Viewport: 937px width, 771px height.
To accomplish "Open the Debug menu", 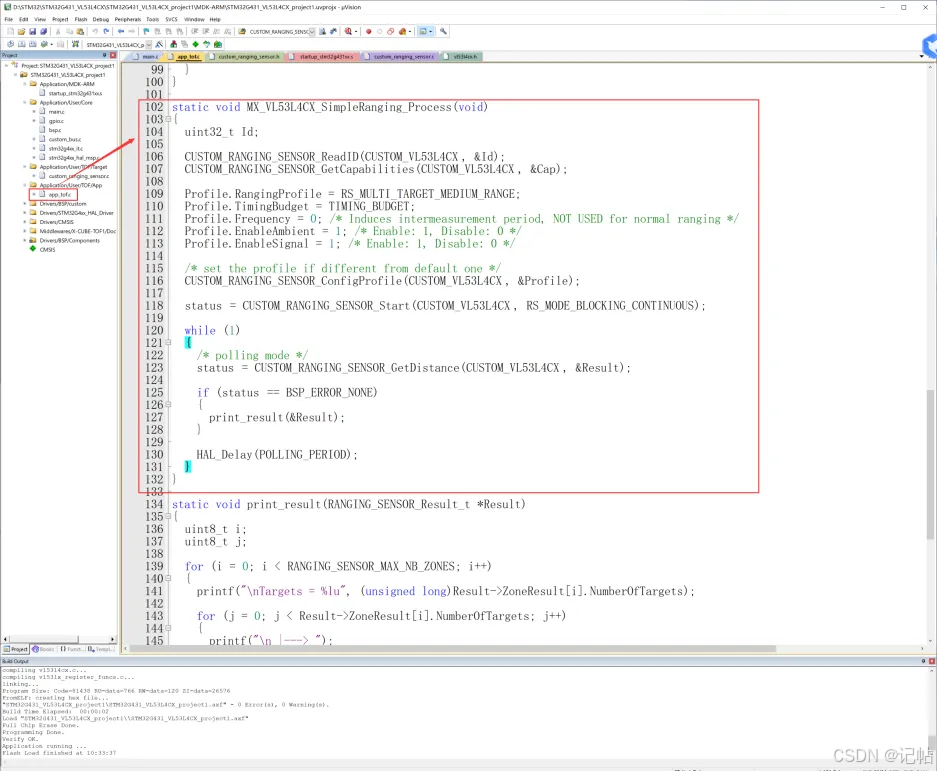I will point(100,19).
